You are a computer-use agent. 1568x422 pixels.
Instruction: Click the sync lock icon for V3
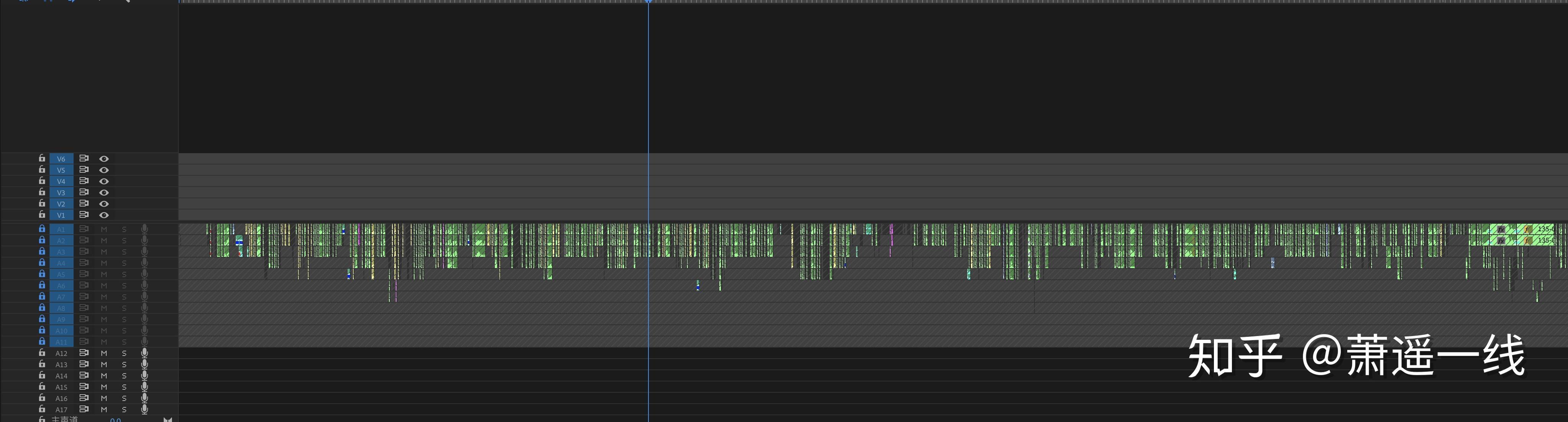[84, 192]
